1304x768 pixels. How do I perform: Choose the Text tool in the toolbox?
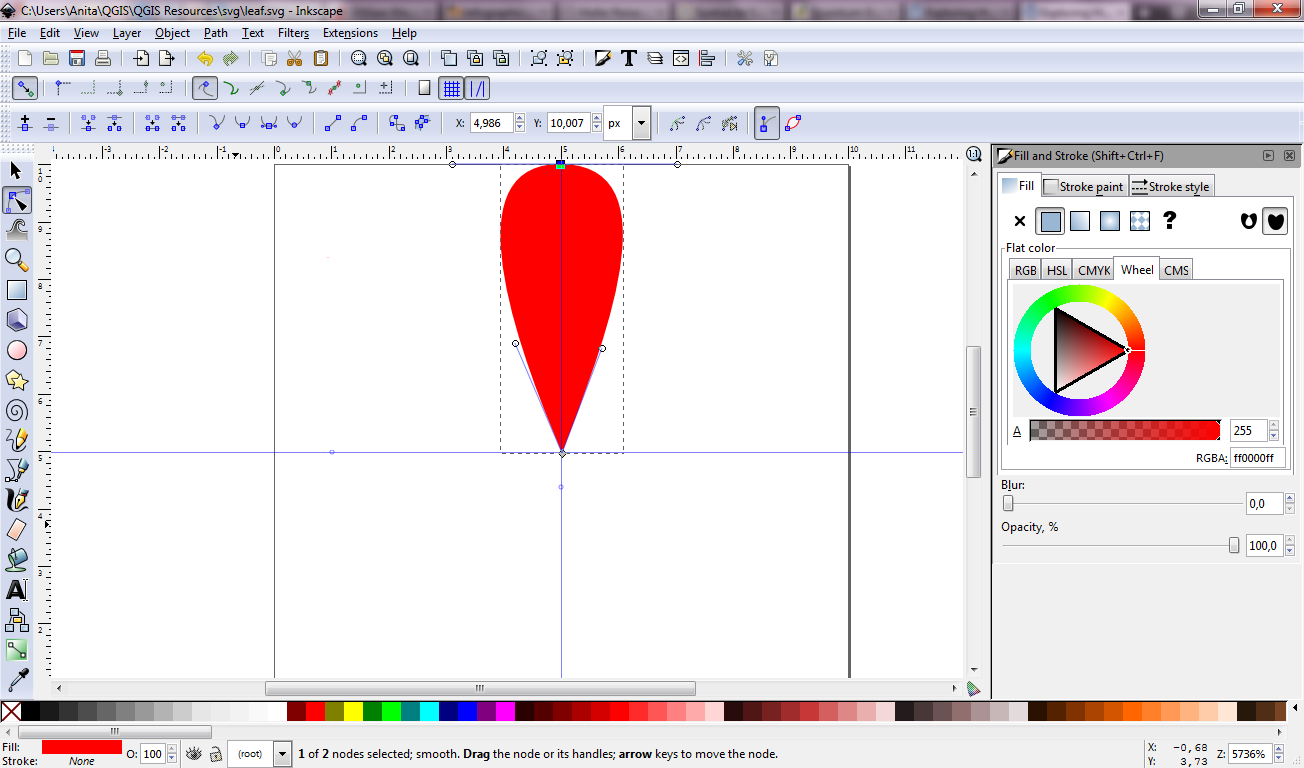coord(17,590)
